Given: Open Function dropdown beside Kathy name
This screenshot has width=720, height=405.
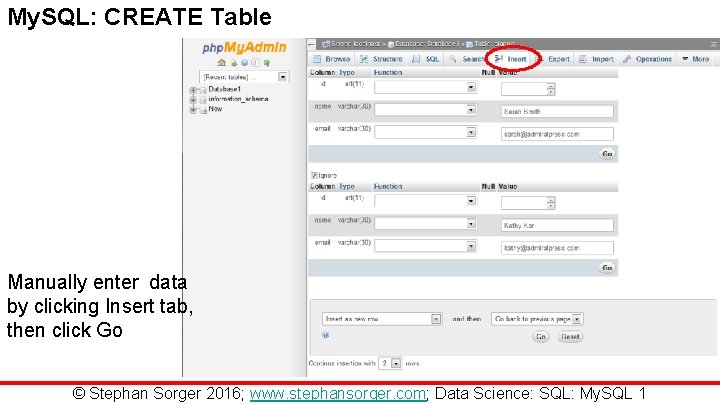Looking at the screenshot, I should tap(425, 224).
